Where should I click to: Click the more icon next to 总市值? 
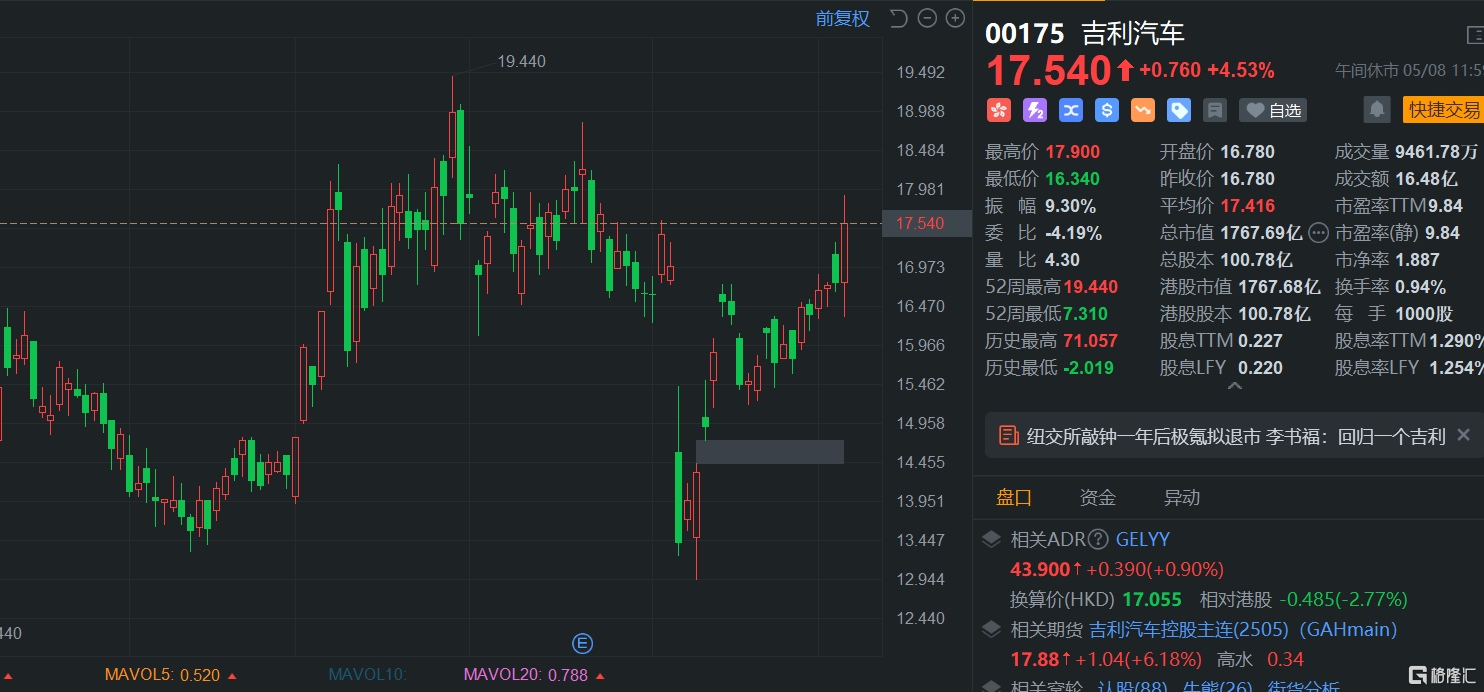(x=1318, y=233)
